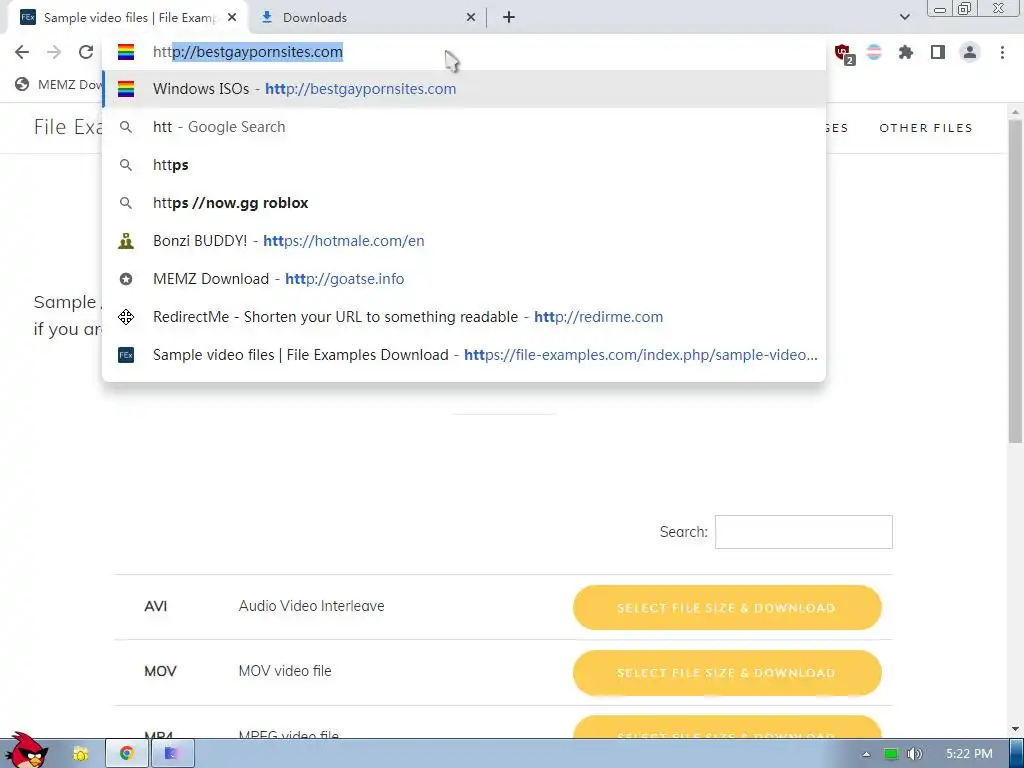
Task: Click the page vertical scrollbar thumb
Action: [1016, 281]
